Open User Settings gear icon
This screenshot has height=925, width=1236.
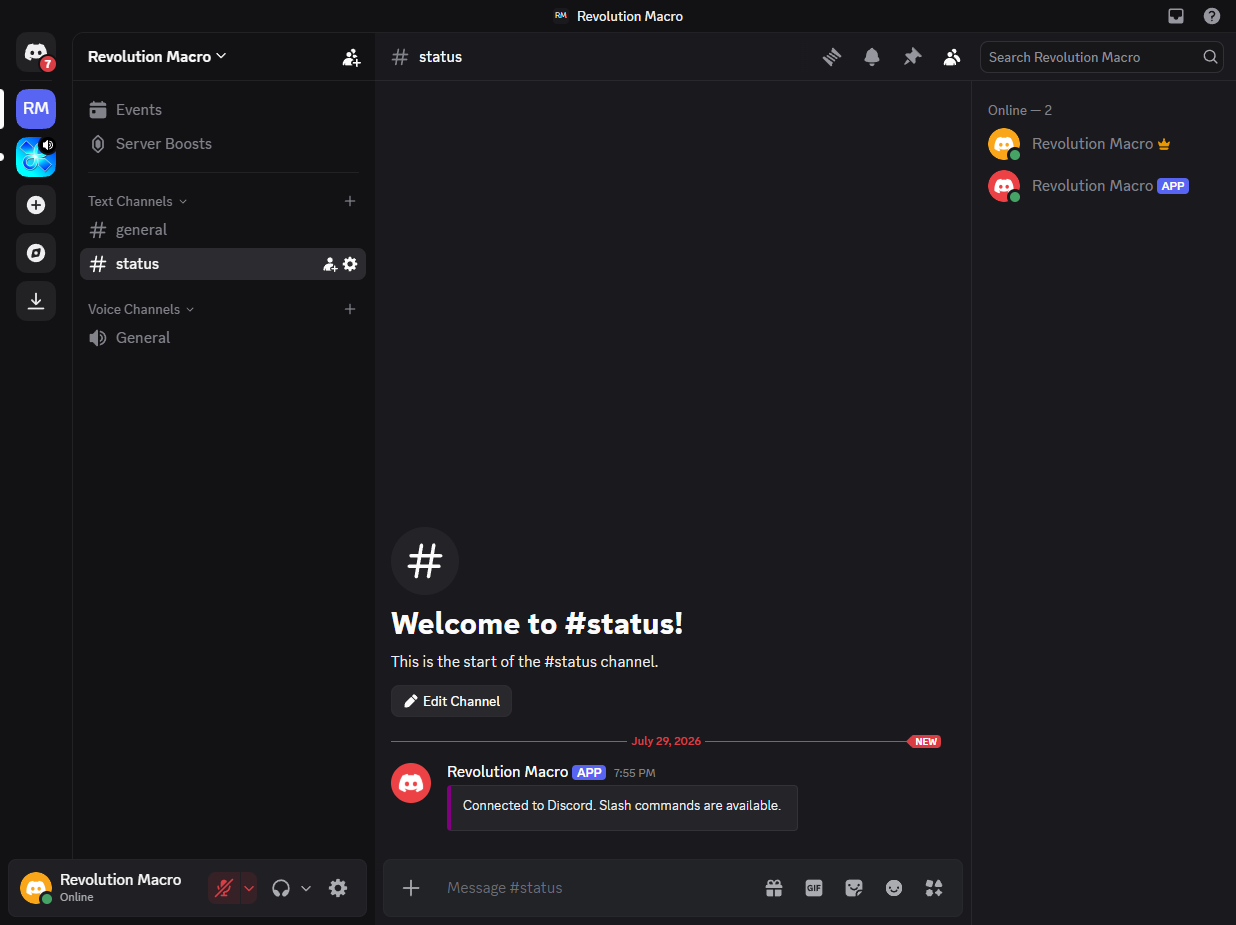pos(338,888)
